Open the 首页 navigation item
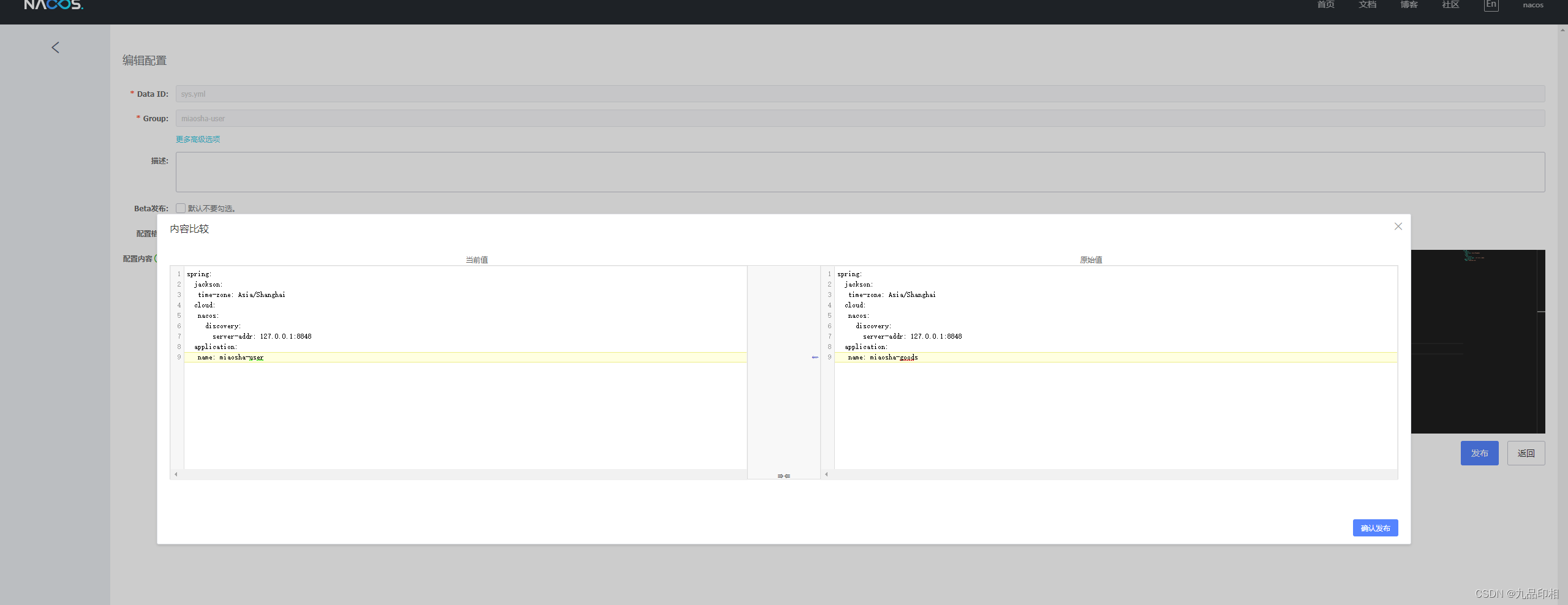Screen dimensions: 1568x605 [1325, 5]
